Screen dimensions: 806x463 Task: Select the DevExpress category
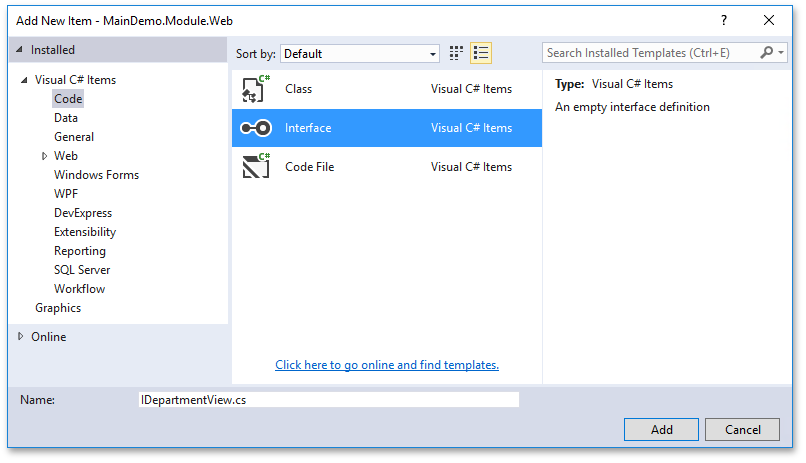coord(83,213)
